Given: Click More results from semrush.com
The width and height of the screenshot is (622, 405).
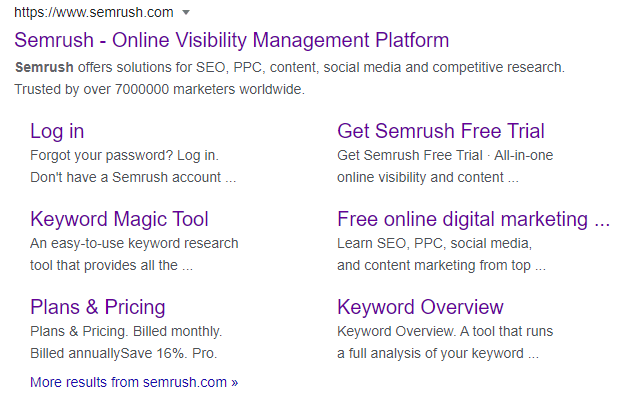Looking at the screenshot, I should pos(134,382).
